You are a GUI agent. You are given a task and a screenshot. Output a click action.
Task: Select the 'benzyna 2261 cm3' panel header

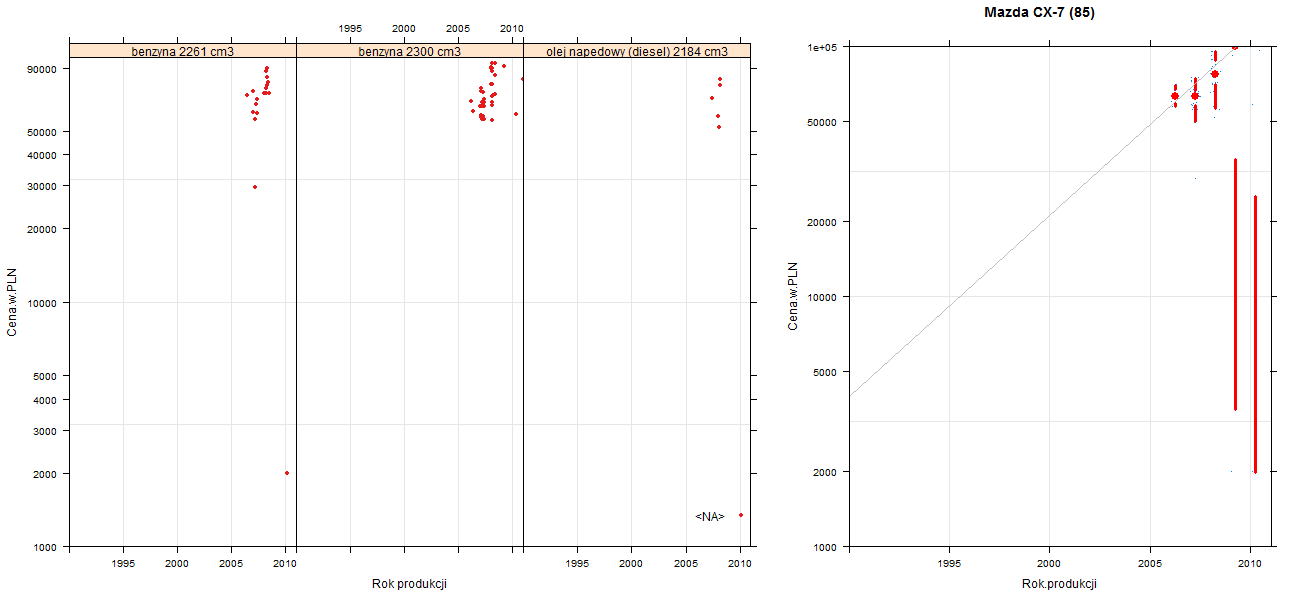pos(183,51)
